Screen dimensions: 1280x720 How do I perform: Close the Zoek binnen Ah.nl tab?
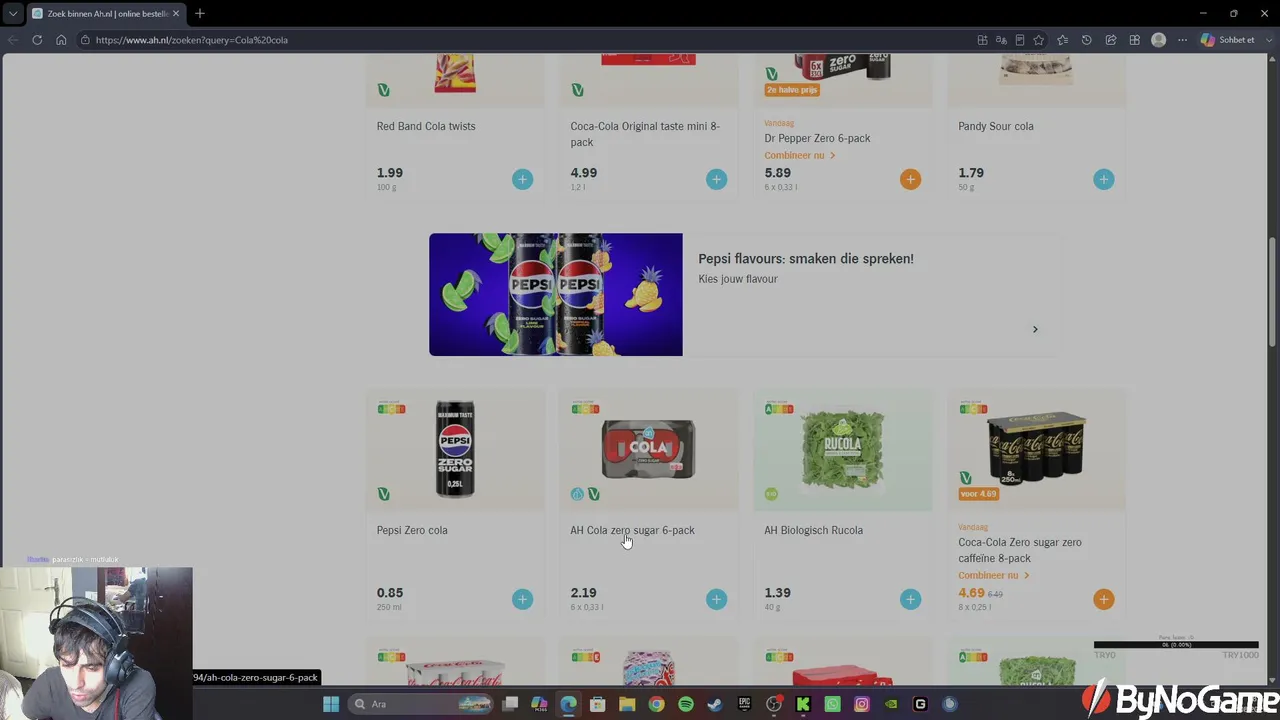click(x=176, y=13)
